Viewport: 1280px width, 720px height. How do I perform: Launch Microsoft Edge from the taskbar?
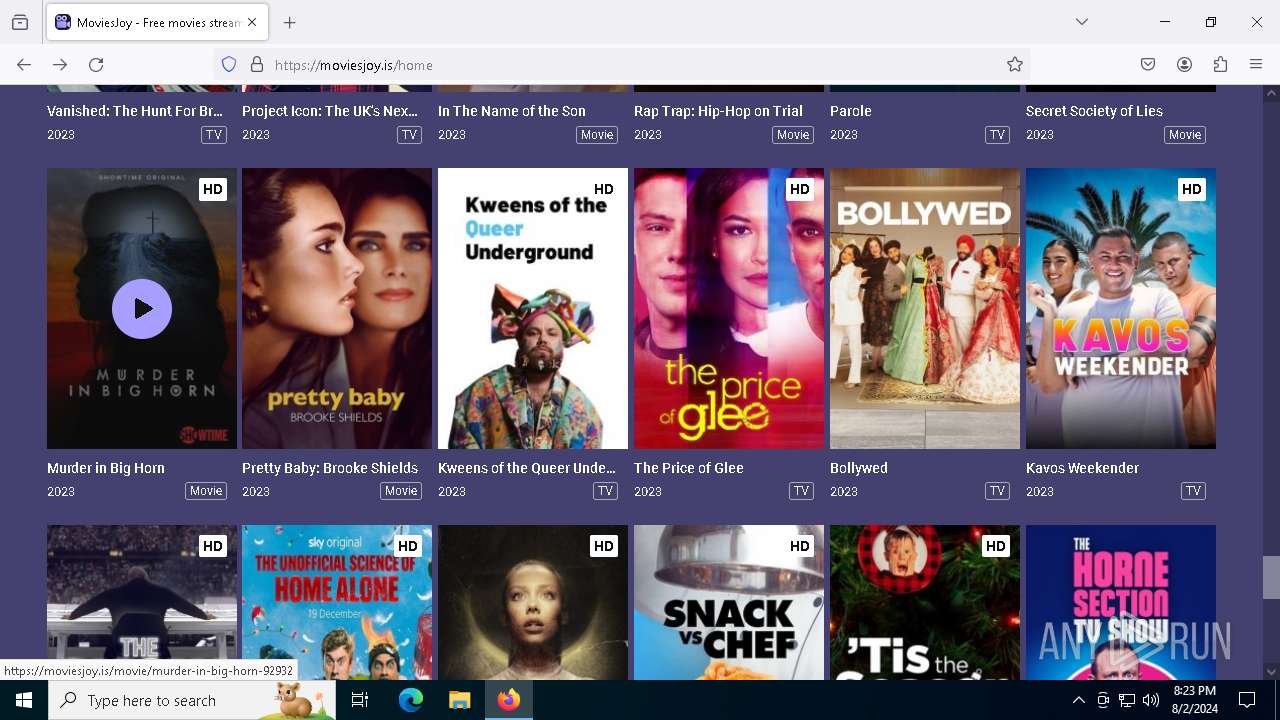411,700
